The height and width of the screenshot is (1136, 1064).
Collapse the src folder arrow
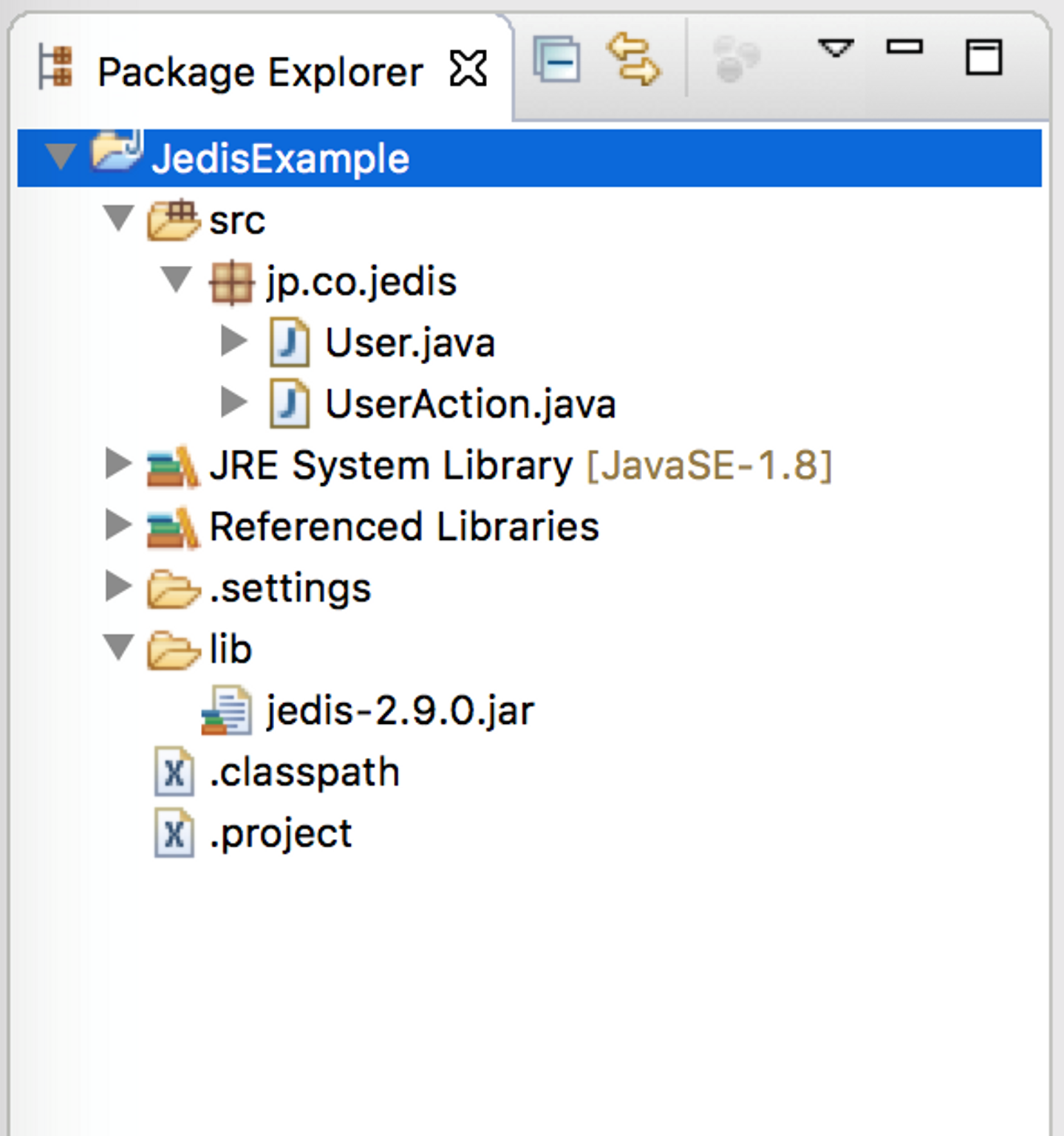point(118,218)
